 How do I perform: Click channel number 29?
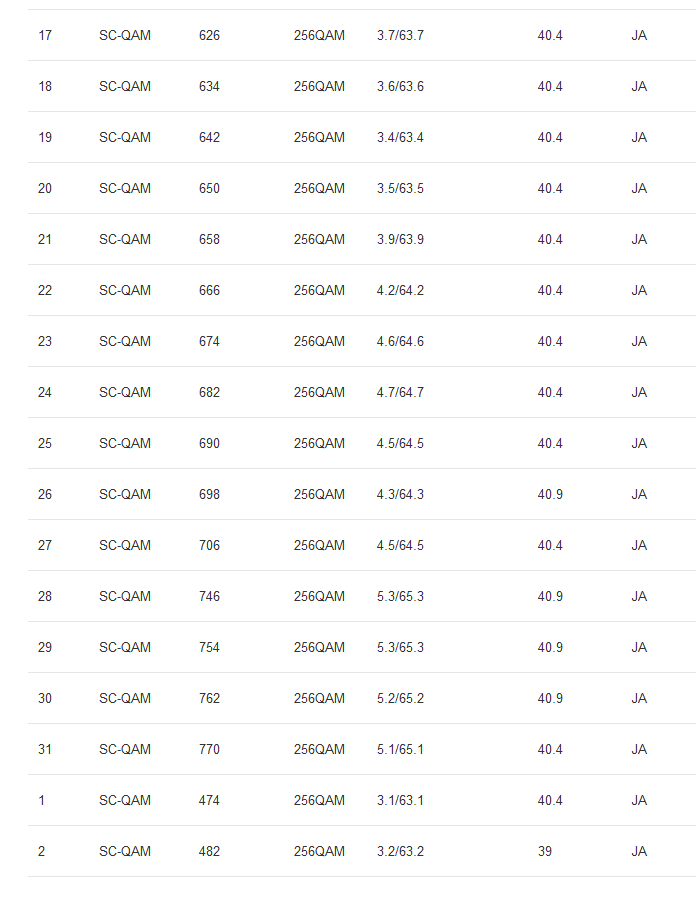pyautogui.click(x=45, y=647)
